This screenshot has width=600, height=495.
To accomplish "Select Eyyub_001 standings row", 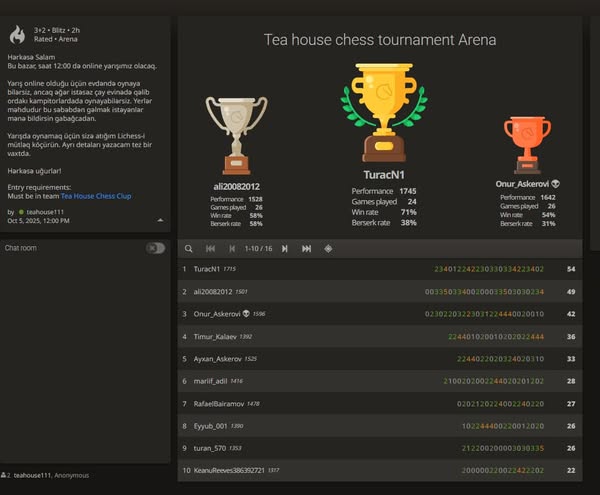I will (380, 426).
